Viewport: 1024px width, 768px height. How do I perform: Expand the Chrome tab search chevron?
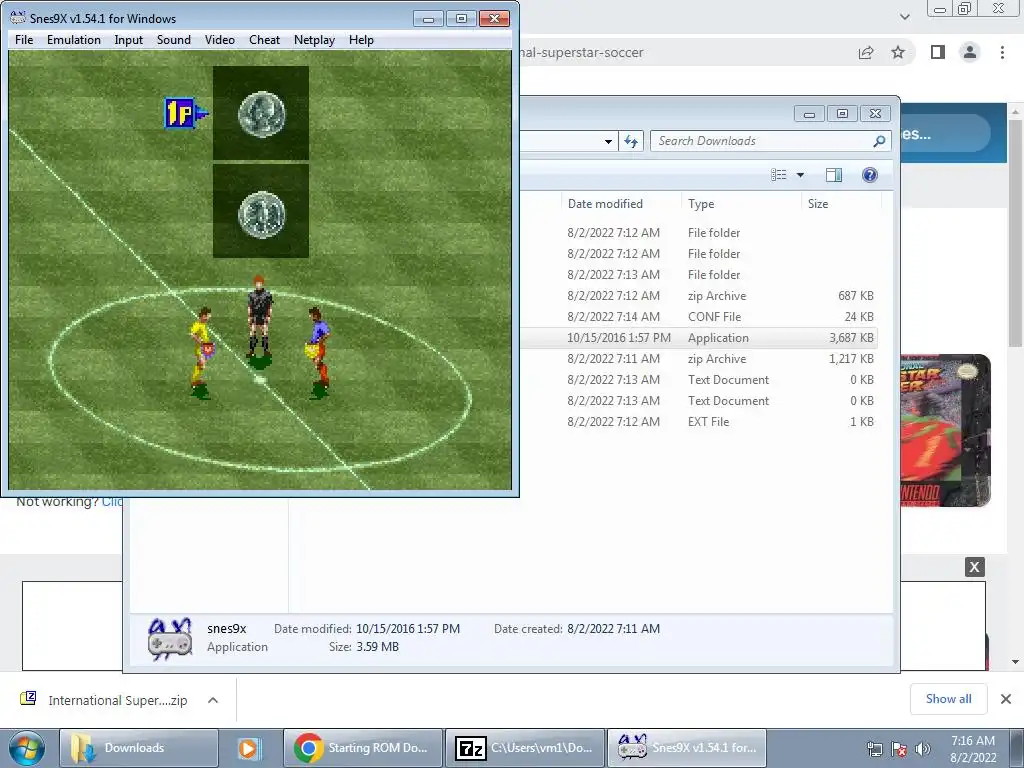click(x=904, y=16)
